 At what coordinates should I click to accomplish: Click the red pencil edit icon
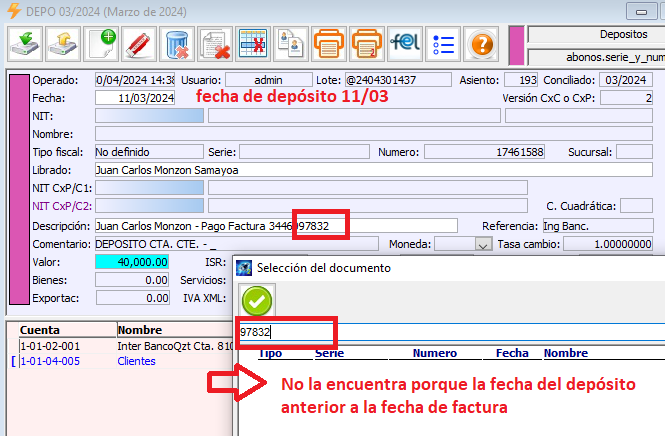coord(139,45)
